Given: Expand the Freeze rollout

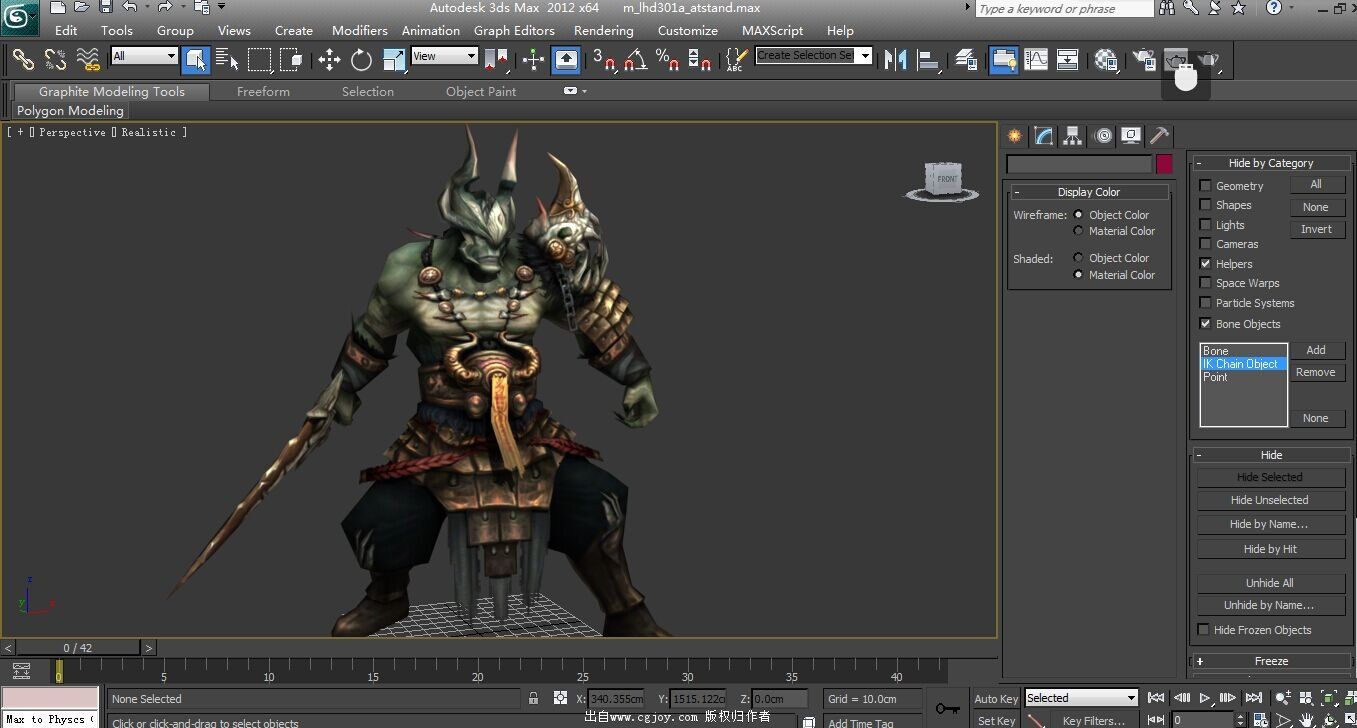Looking at the screenshot, I should coord(1270,661).
